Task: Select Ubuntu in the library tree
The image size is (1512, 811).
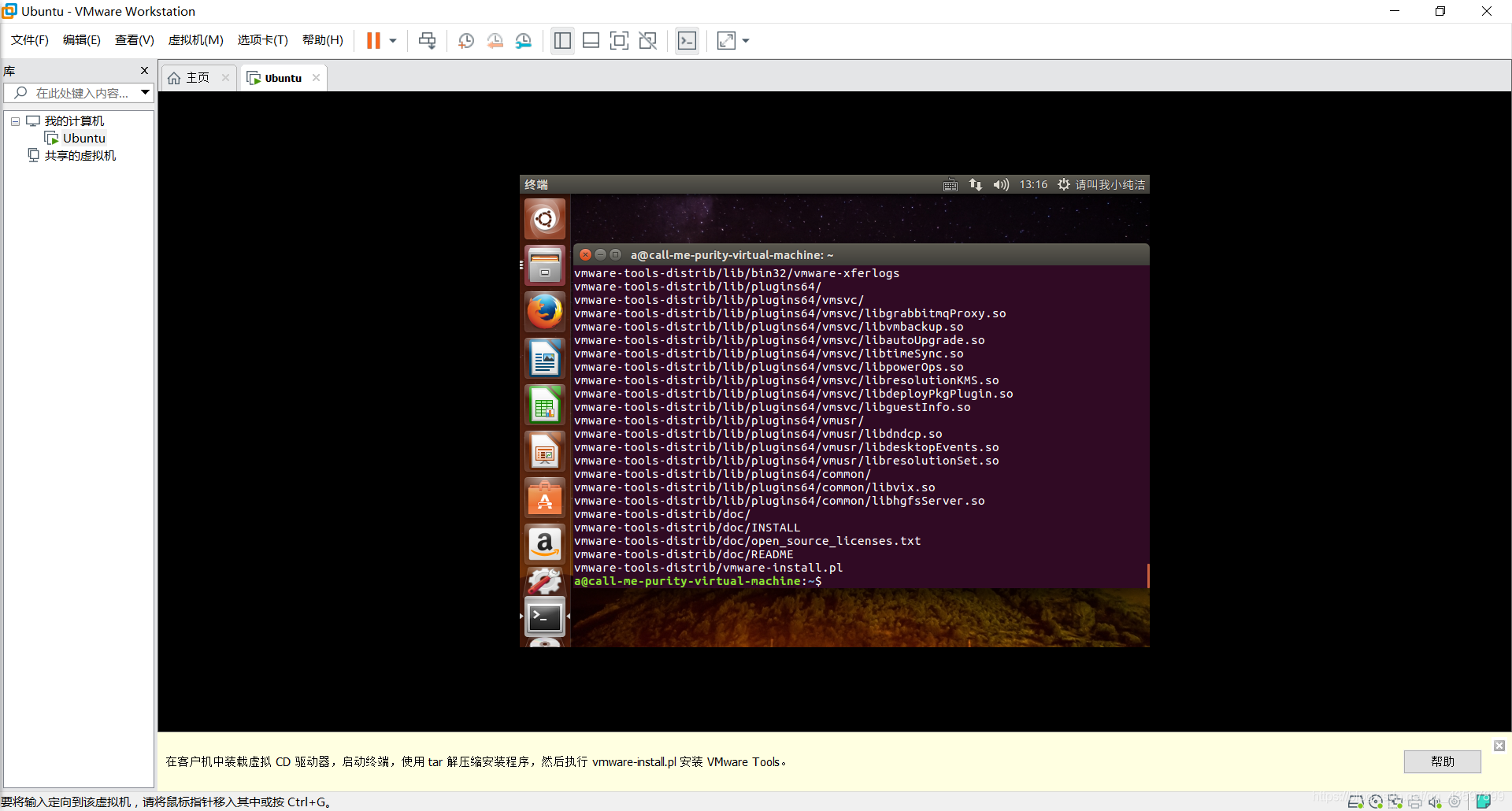Action: 84,139
